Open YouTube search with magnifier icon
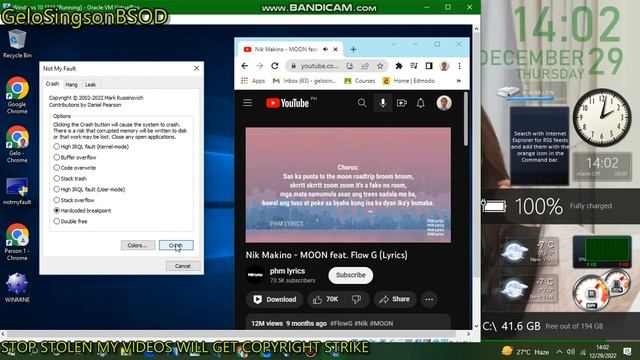The width and height of the screenshot is (640, 360). 362,103
